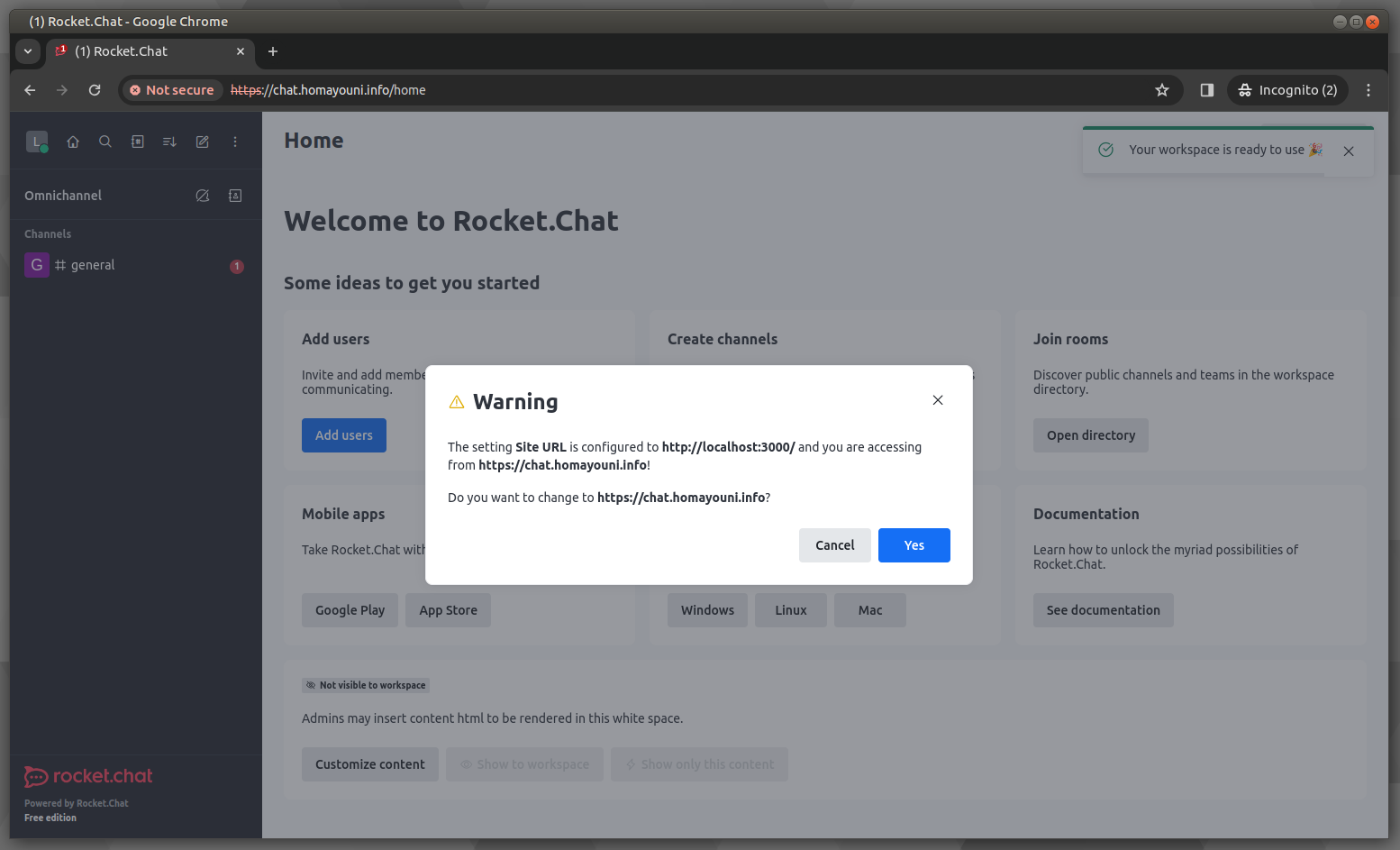This screenshot has width=1400, height=850.
Task: Click the Add users button
Action: point(344,435)
